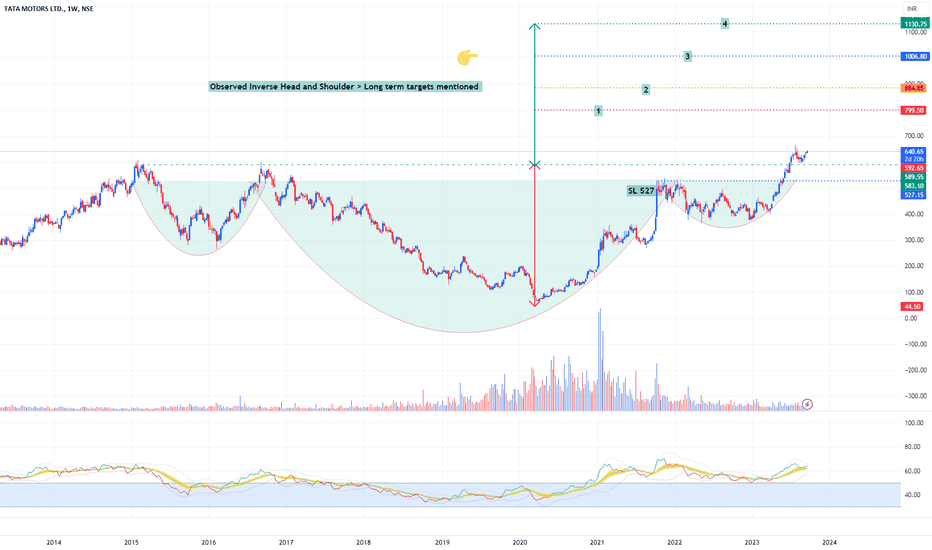Click the 100.00 label in RSI scale
The height and width of the screenshot is (550, 932).
(x=914, y=423)
